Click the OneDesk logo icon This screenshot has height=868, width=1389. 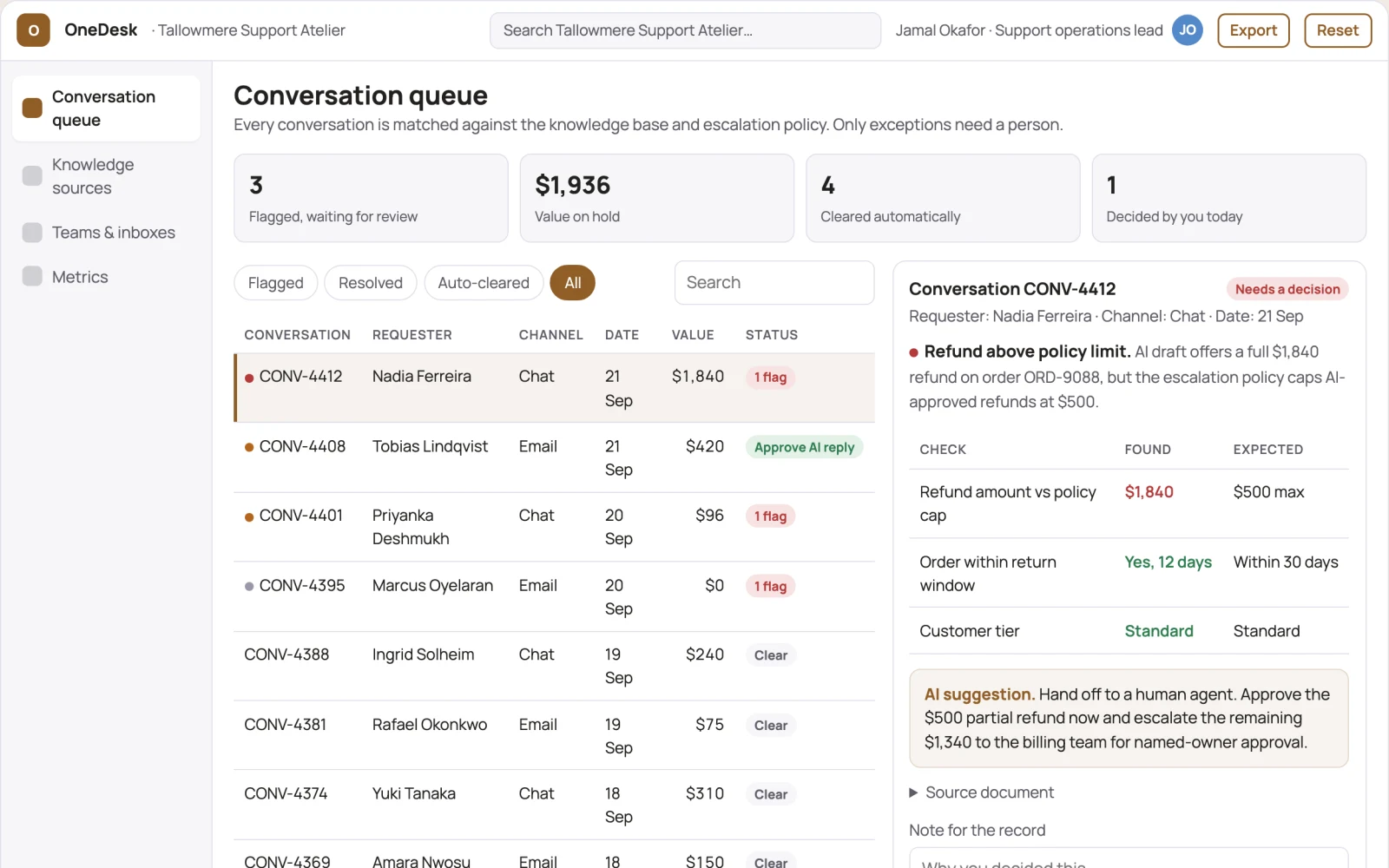pos(33,30)
